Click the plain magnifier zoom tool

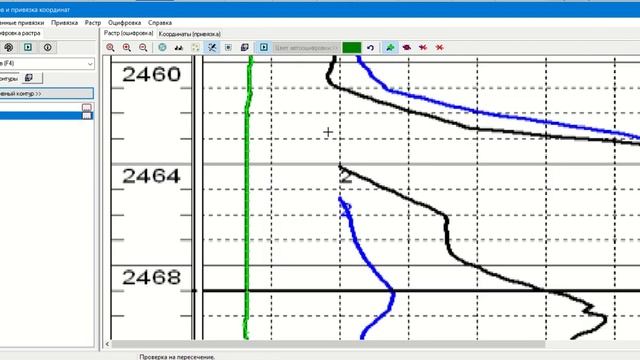[110, 47]
